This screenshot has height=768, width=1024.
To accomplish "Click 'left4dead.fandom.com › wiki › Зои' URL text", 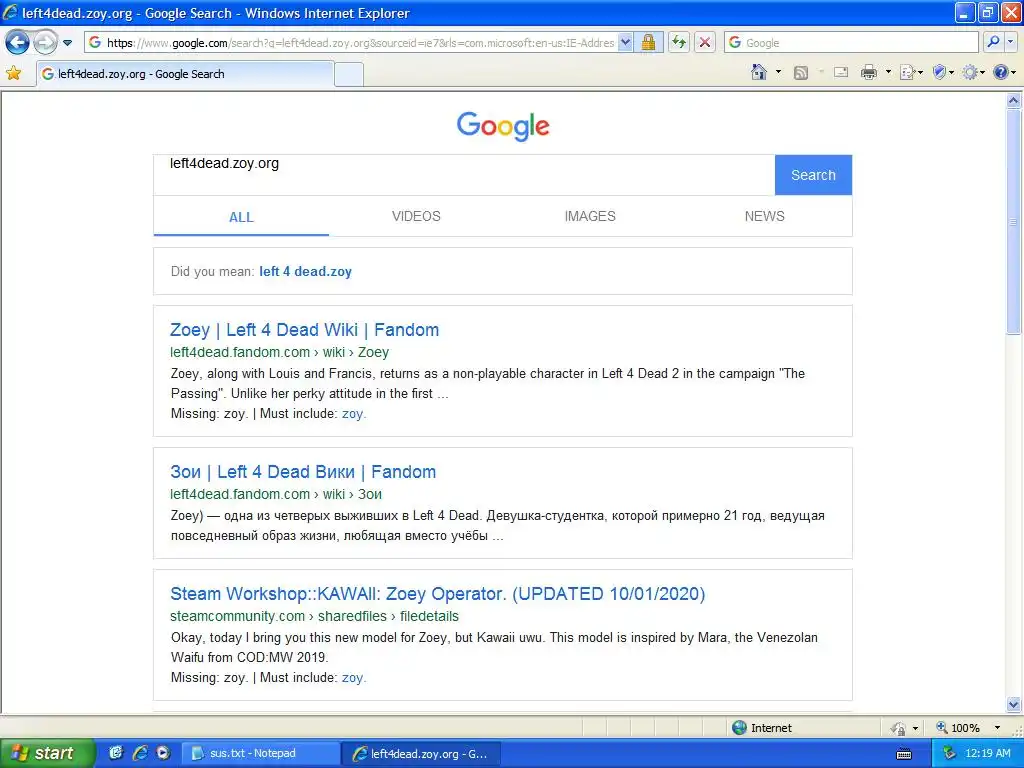I will 276,494.
